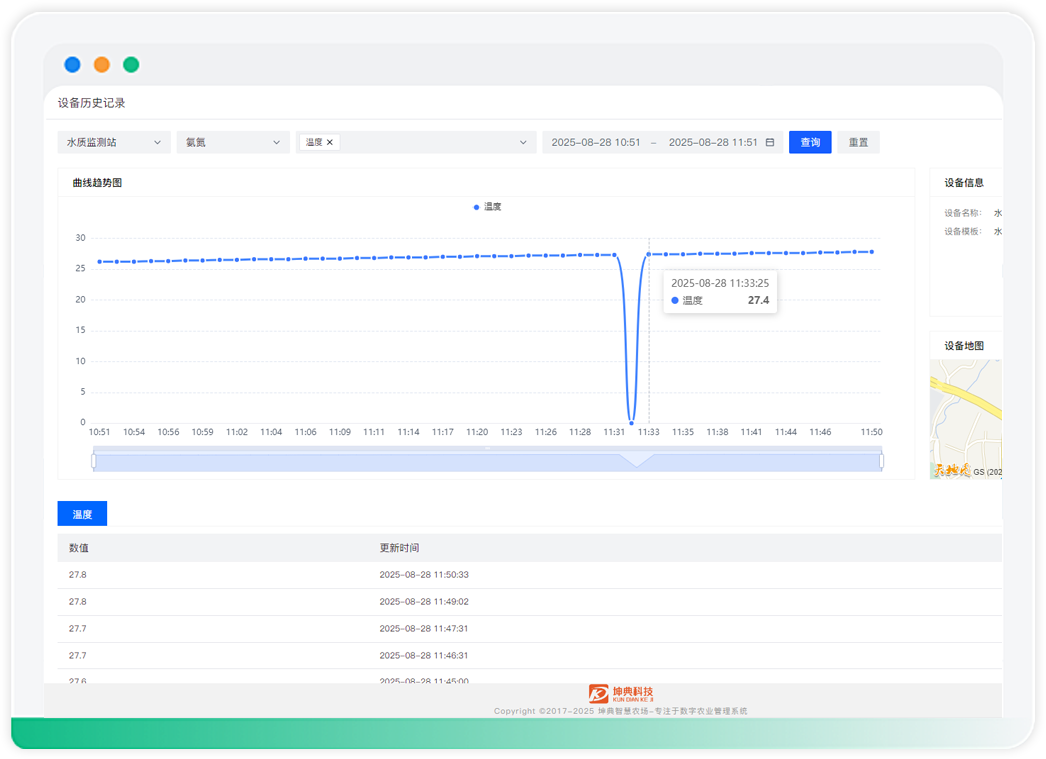1046x759 pixels.
Task: Click the orange circle window dot
Action: [102, 65]
